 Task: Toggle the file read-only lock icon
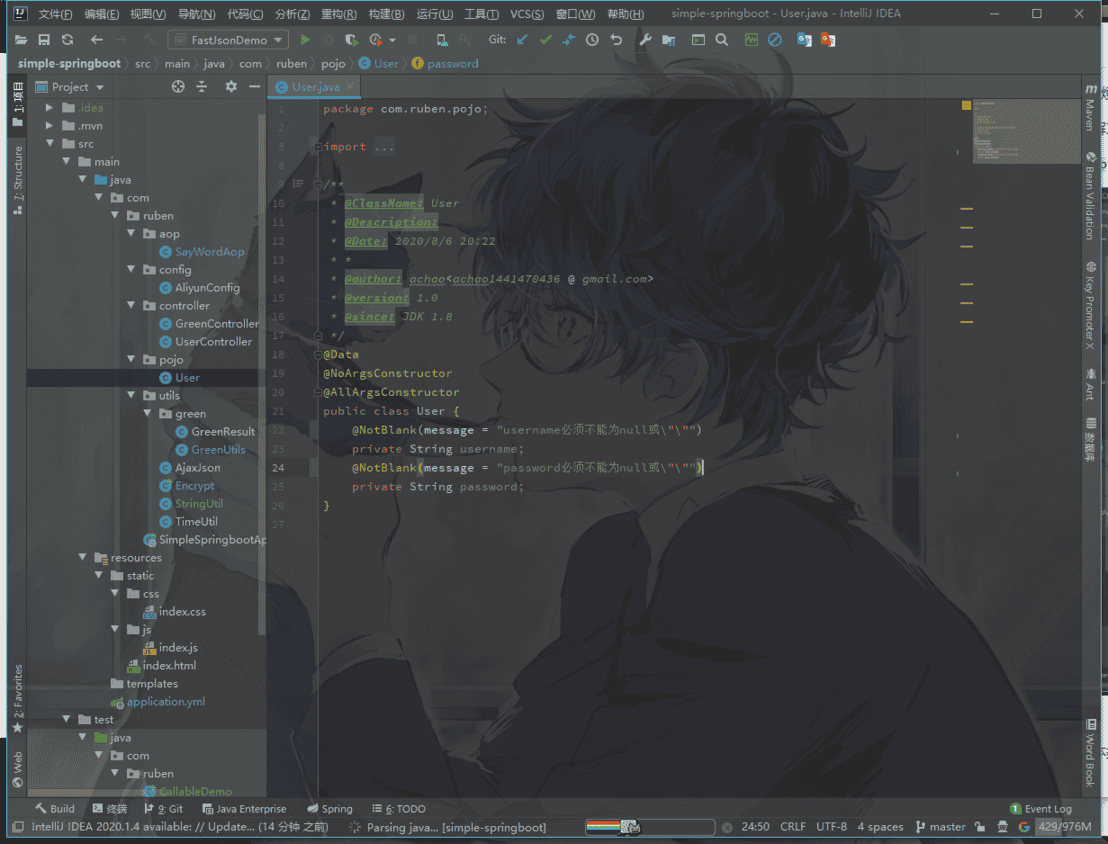click(980, 827)
